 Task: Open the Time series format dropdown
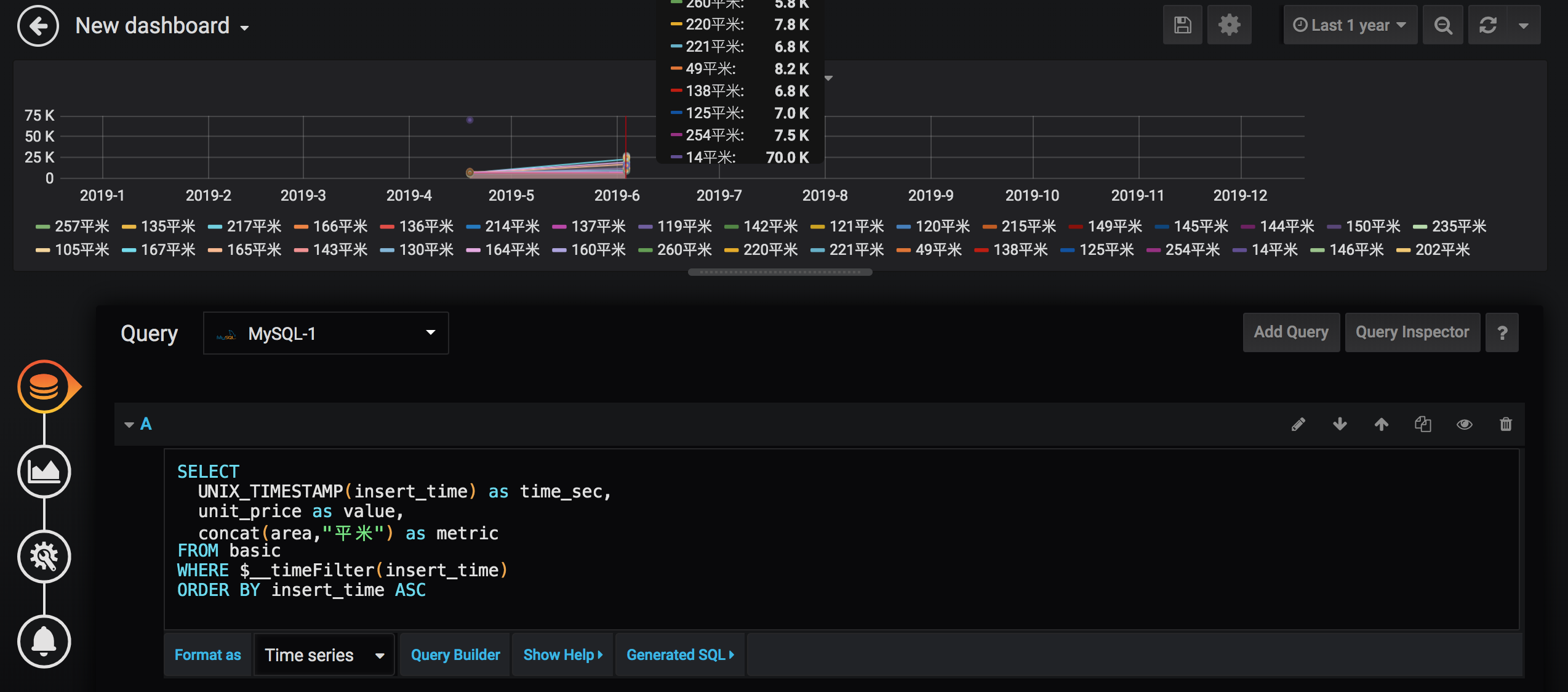coord(324,655)
